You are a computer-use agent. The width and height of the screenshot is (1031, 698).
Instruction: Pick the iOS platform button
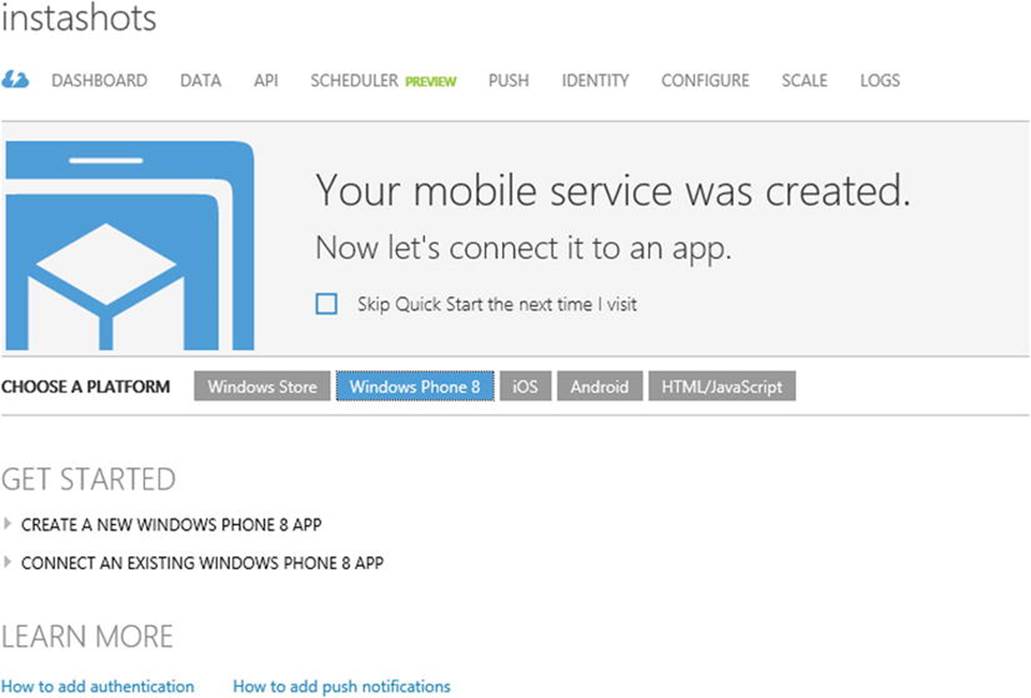point(525,386)
